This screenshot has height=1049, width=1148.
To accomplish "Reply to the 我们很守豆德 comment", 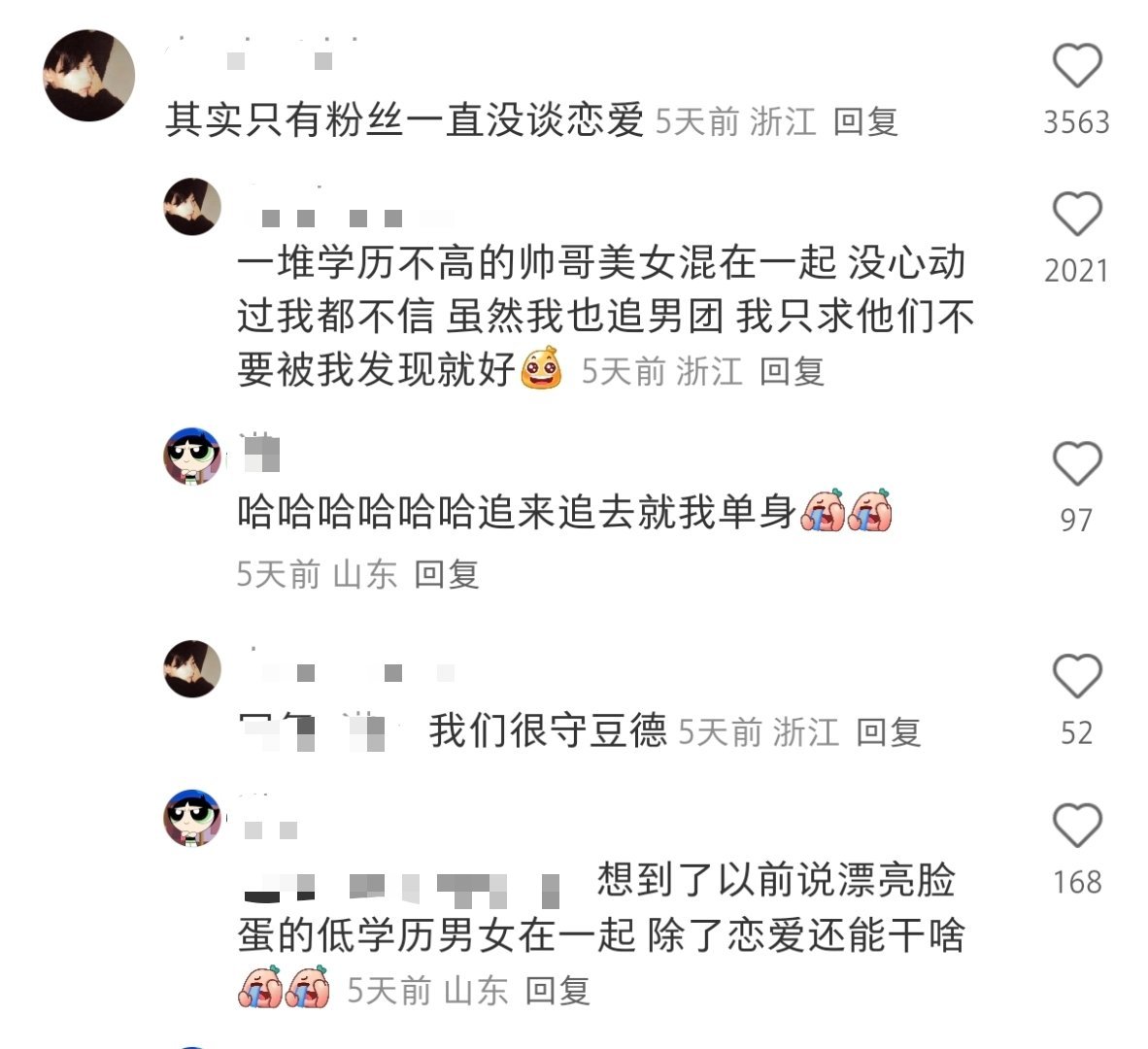I will pos(888,732).
